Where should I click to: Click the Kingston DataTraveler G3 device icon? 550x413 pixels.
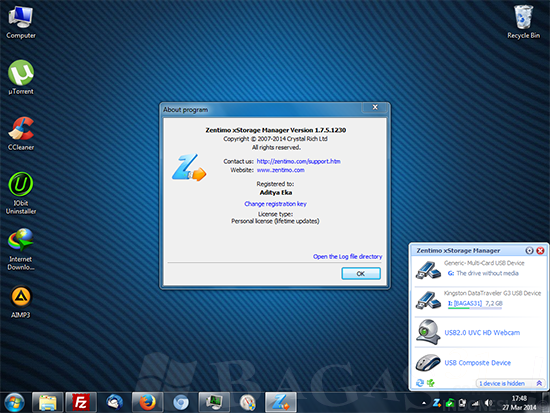[x=428, y=300]
